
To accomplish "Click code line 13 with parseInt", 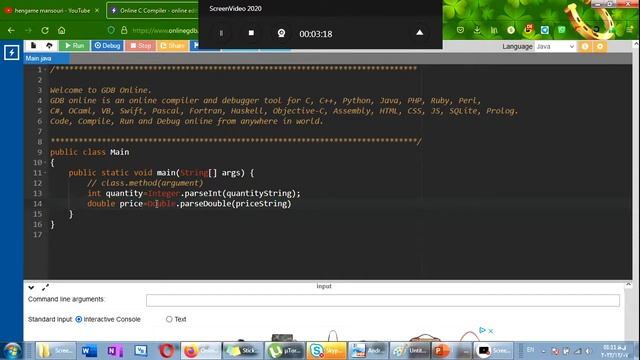I will click(x=194, y=193).
